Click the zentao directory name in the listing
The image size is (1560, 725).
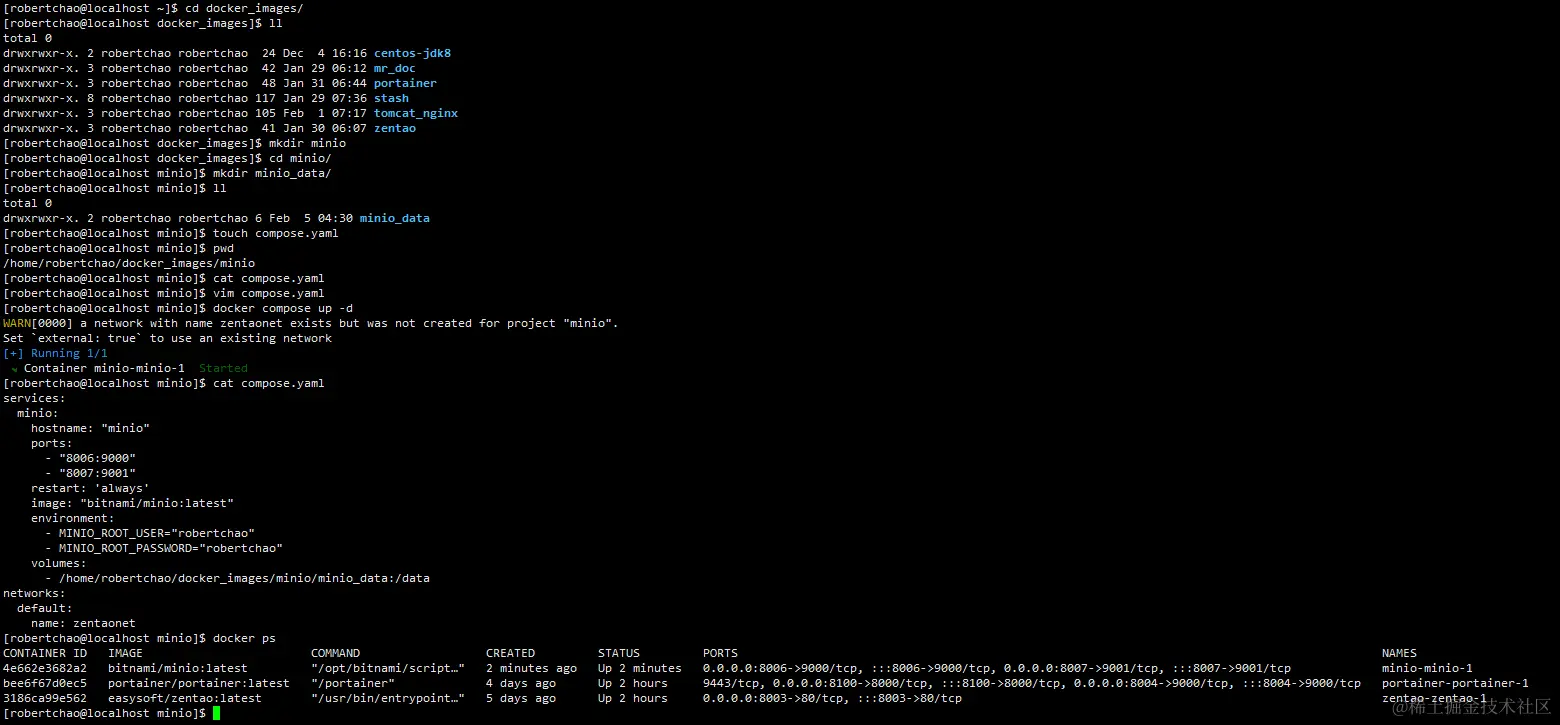(x=395, y=128)
